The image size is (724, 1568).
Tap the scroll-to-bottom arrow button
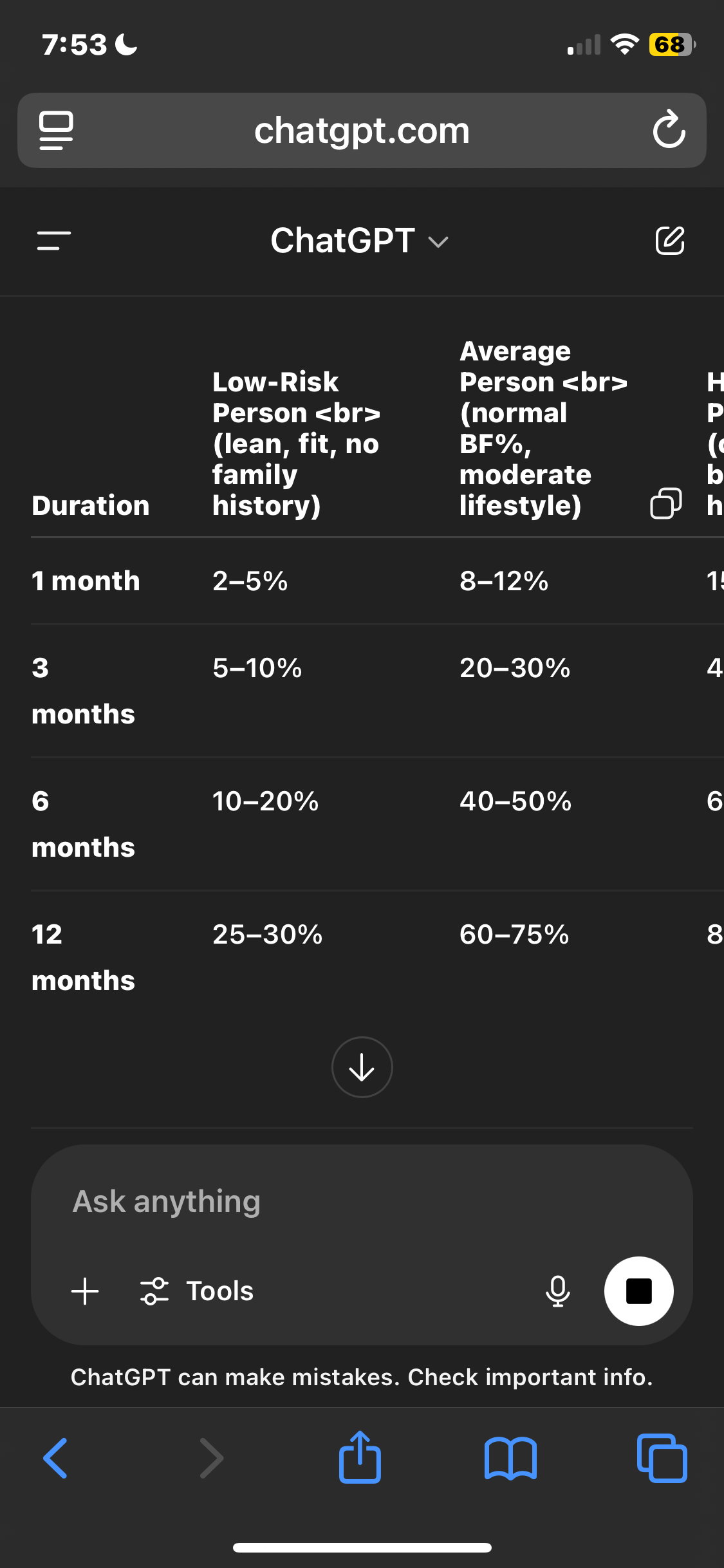click(362, 1067)
